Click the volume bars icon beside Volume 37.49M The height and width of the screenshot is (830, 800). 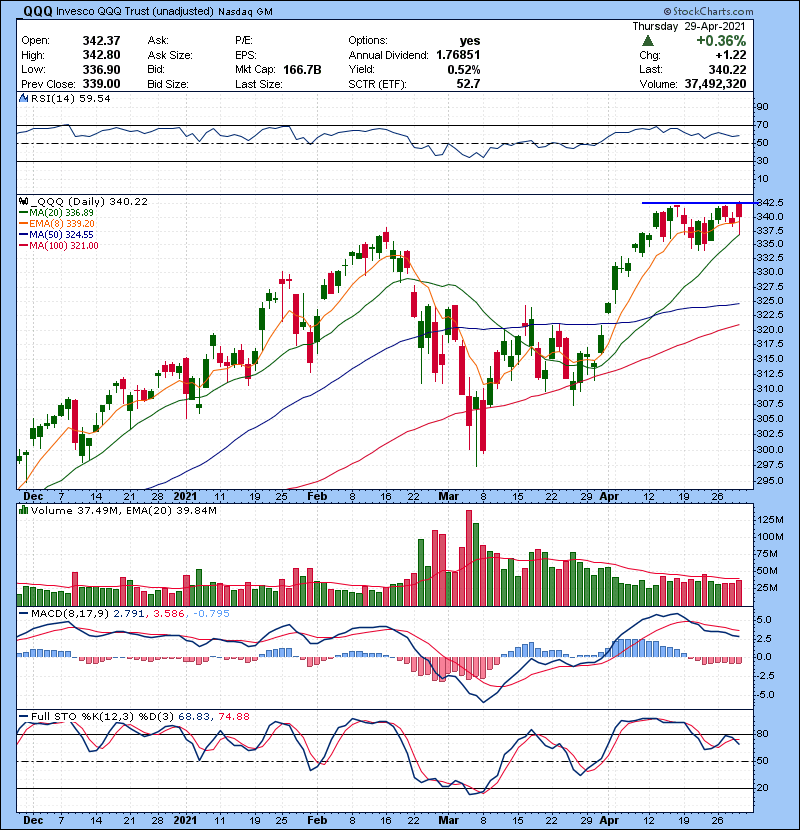[23, 510]
